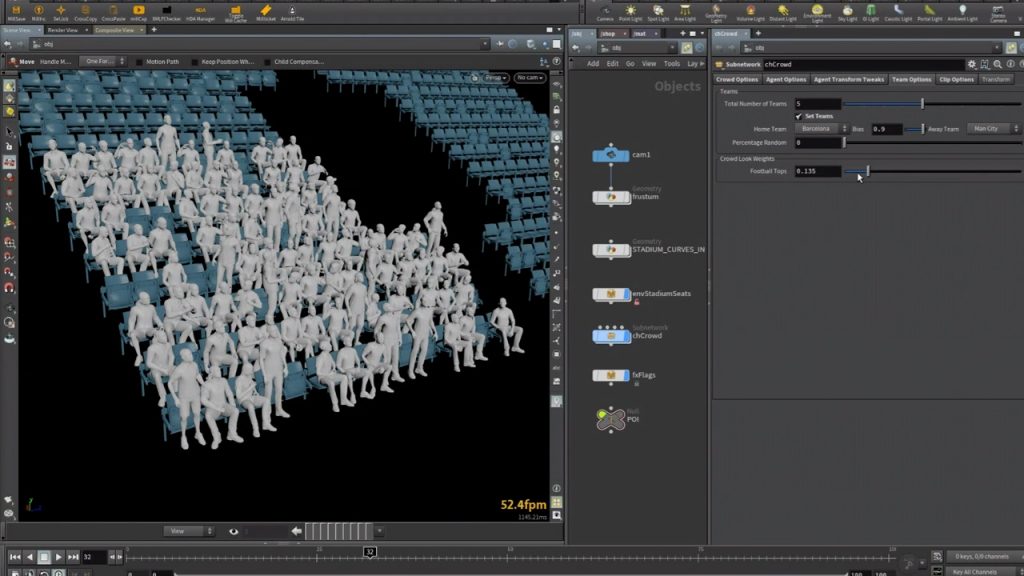
Task: Enable the Set Teams checkbox
Action: pyautogui.click(x=798, y=115)
